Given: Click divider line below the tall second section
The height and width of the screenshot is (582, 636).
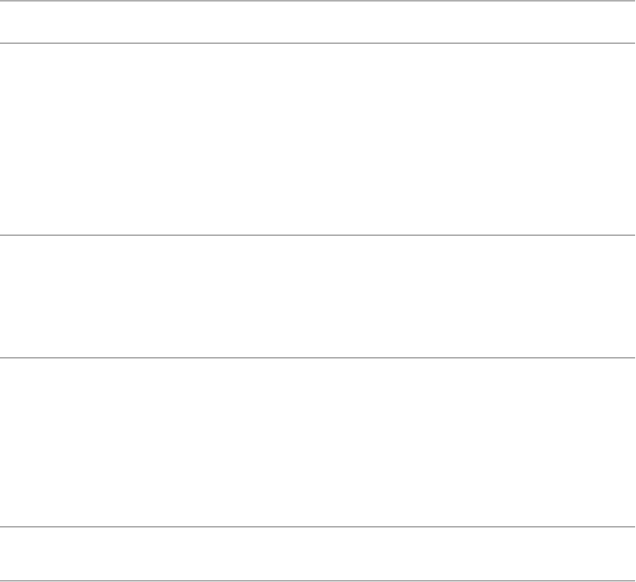Looking at the screenshot, I should coord(318,235).
